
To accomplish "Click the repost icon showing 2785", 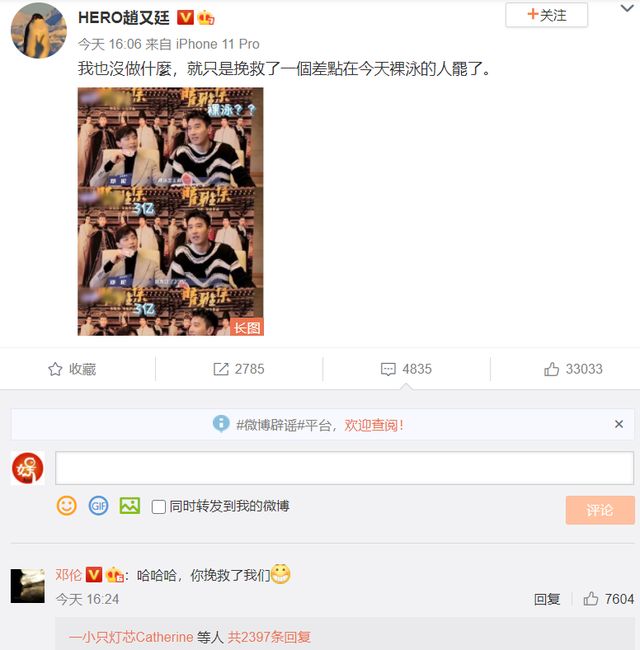I will 221,369.
